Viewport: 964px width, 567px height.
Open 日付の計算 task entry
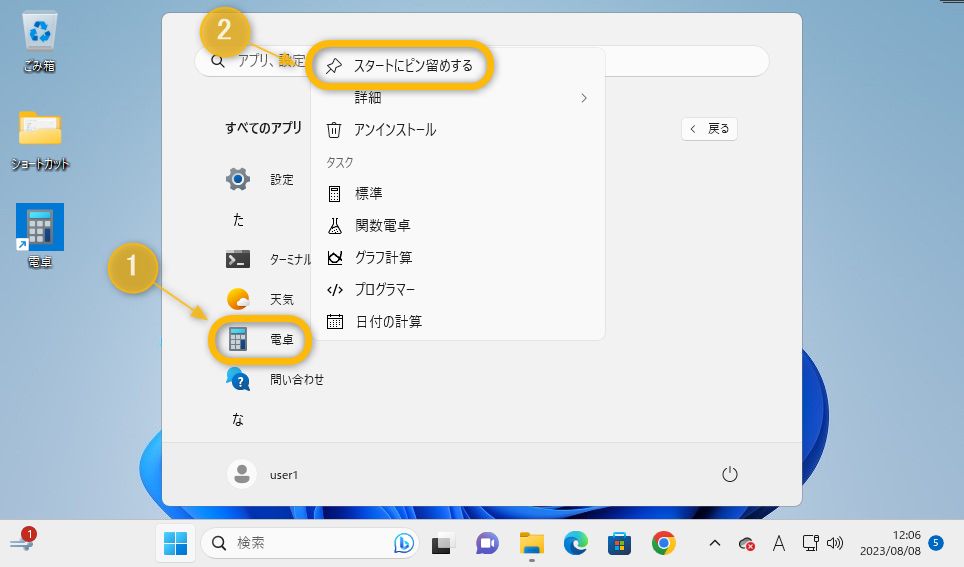(458, 322)
